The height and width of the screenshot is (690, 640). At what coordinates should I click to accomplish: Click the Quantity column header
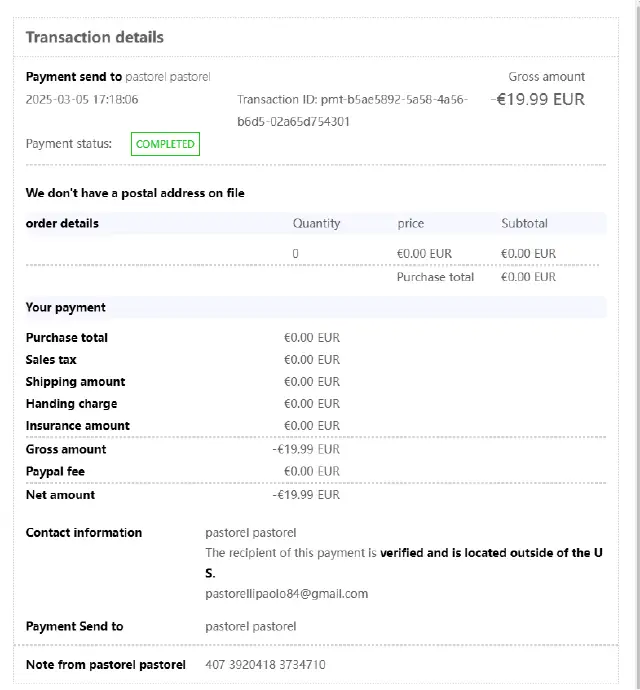[x=316, y=223]
